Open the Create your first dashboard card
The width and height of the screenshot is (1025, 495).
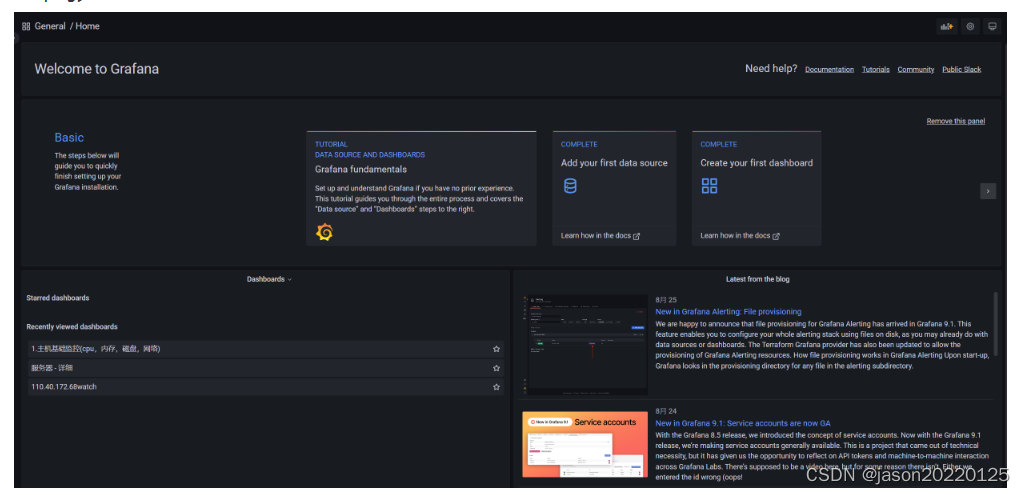pos(756,188)
